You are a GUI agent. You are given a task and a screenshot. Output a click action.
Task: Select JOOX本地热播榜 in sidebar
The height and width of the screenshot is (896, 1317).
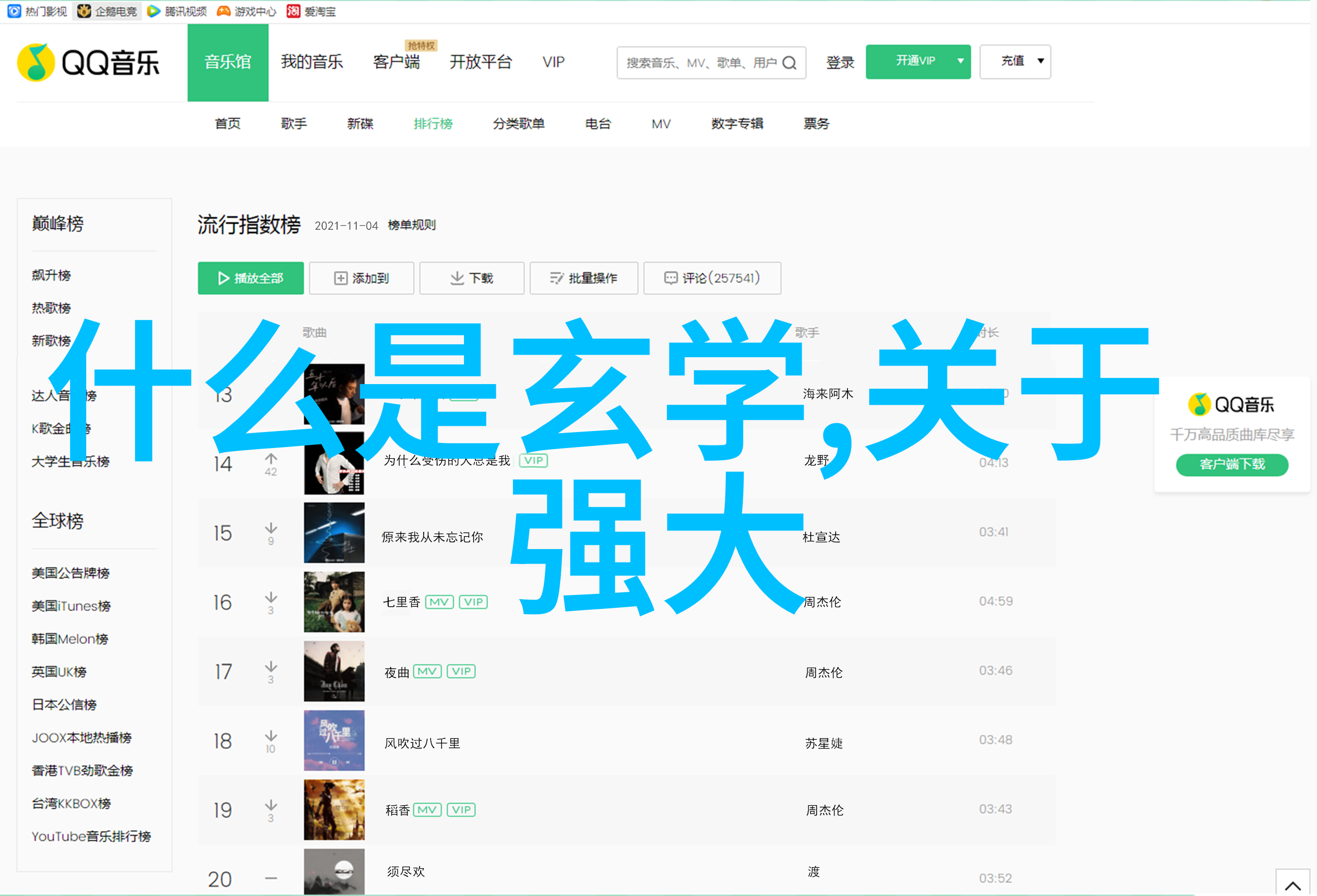pos(81,737)
